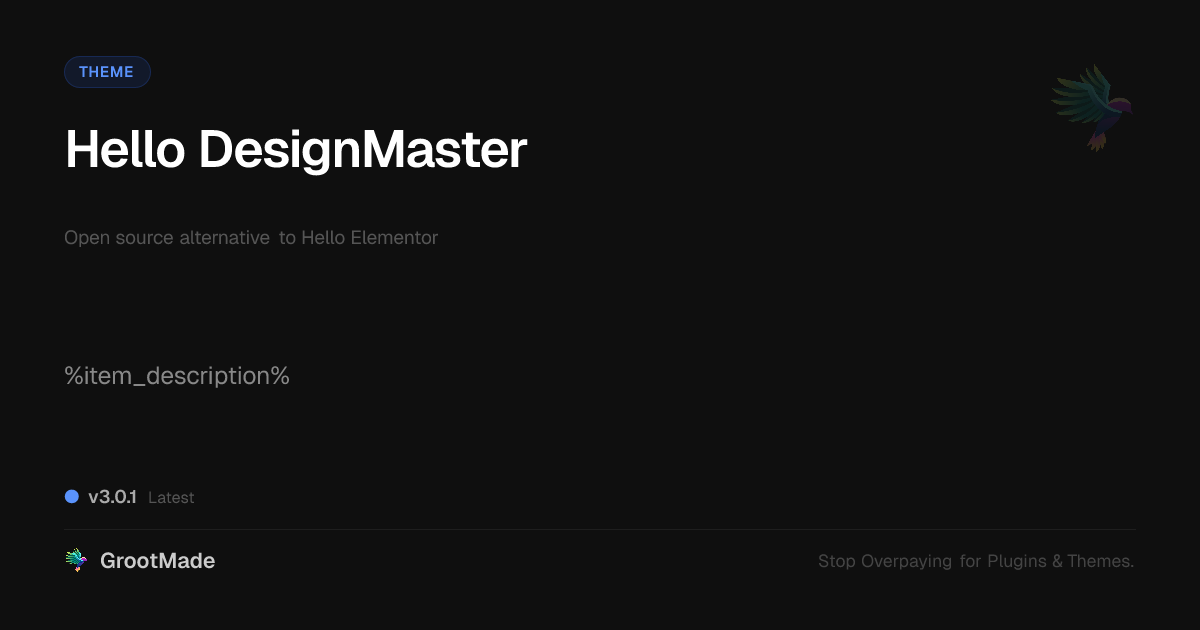
Task: Click the large faded bird logo
Action: pyautogui.click(x=1092, y=107)
